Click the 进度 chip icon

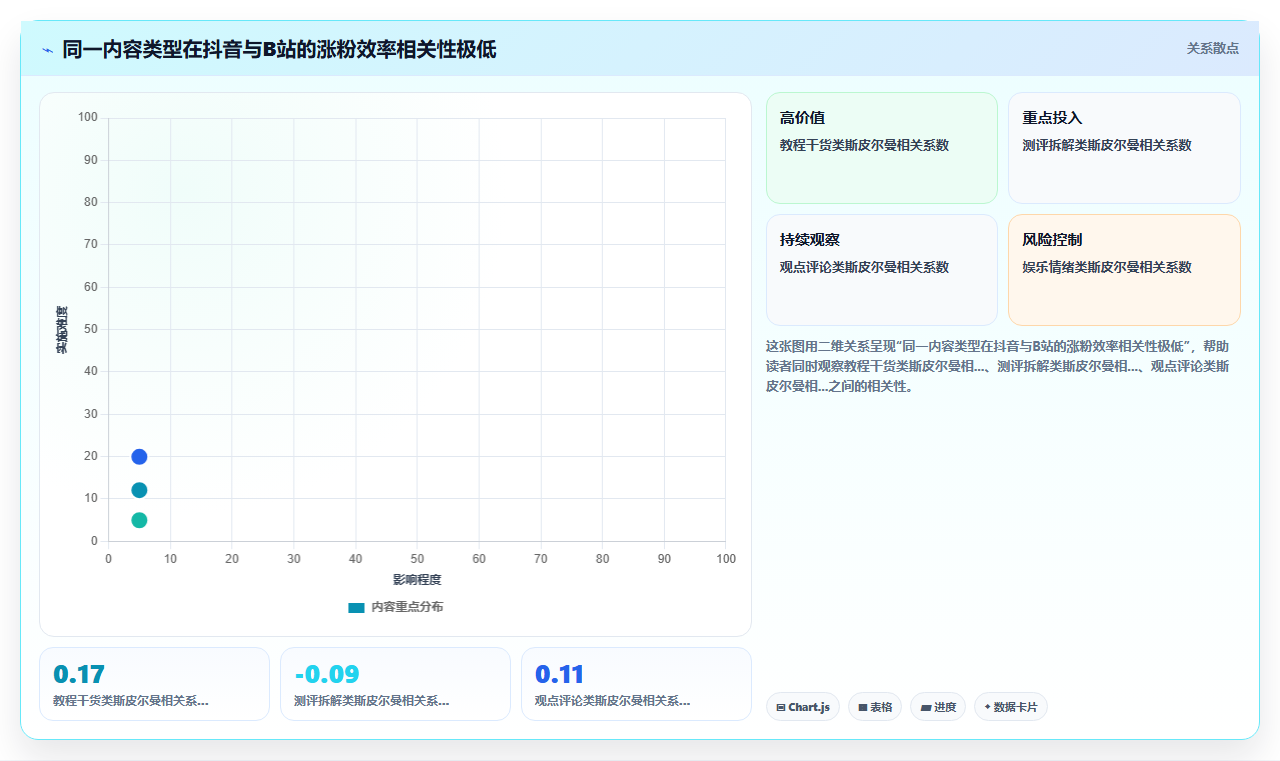926,707
